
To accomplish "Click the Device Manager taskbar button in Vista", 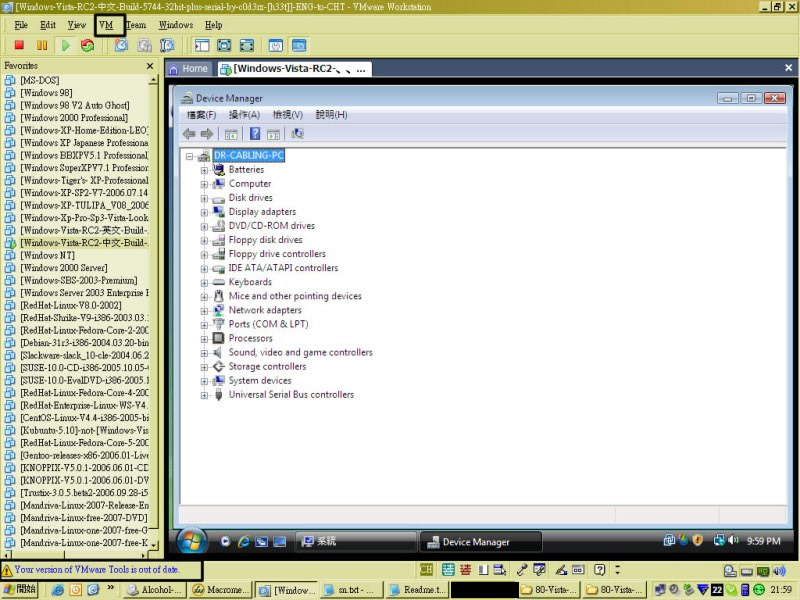I will [480, 542].
